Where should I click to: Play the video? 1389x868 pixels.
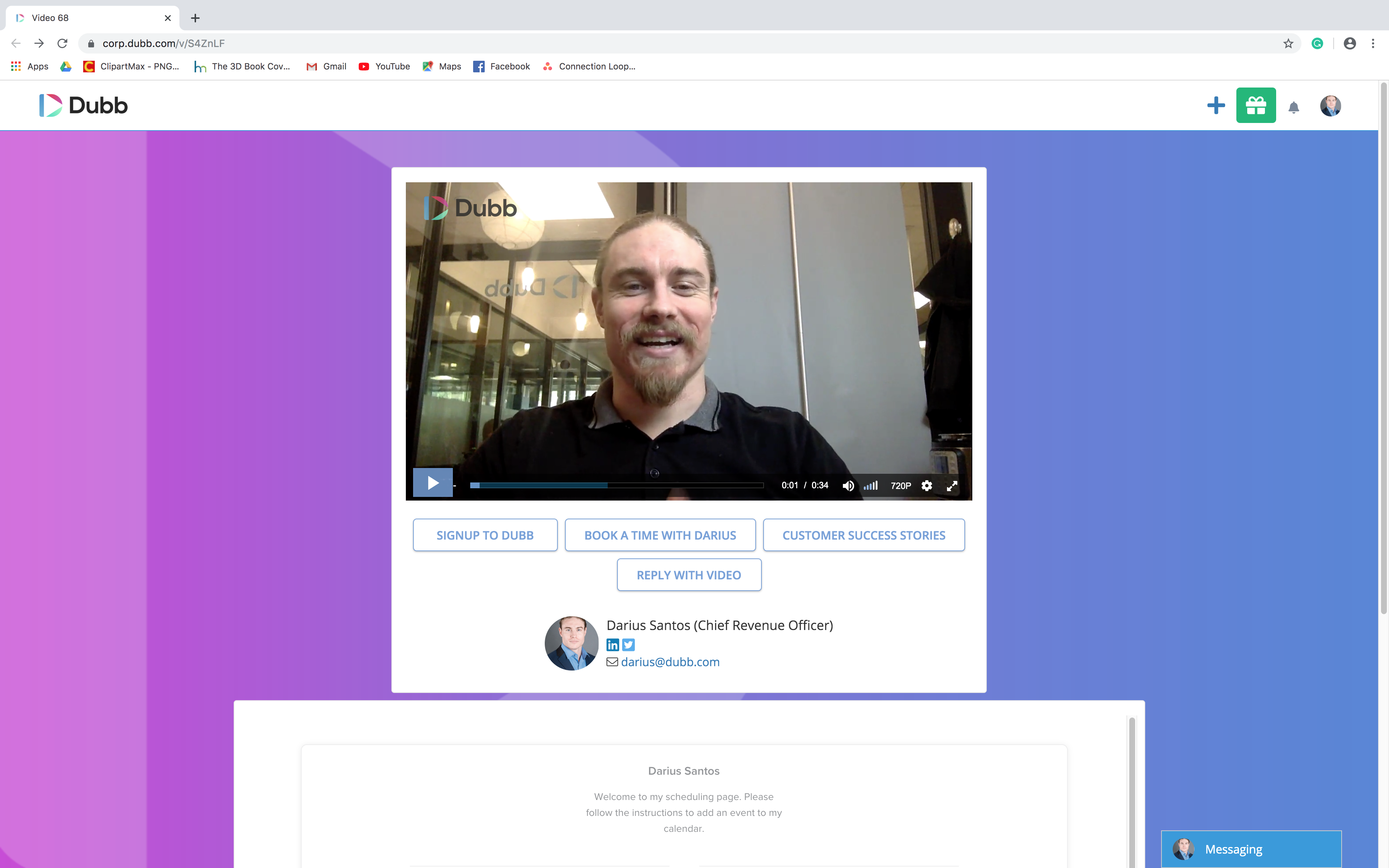pos(433,483)
